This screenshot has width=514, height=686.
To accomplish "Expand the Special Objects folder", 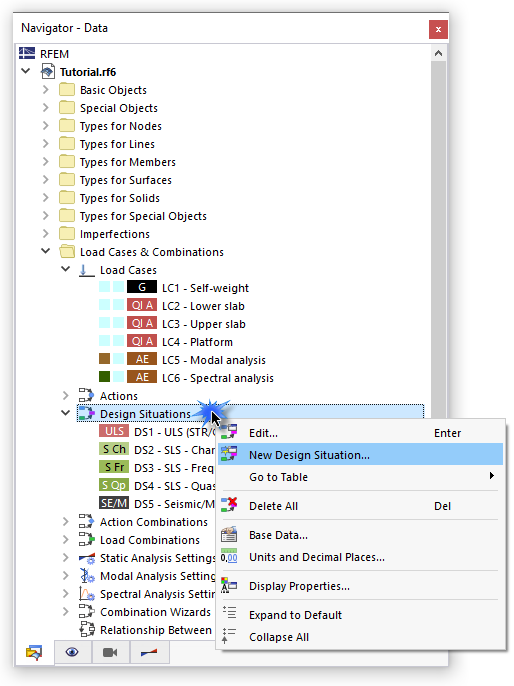I will click(x=45, y=107).
